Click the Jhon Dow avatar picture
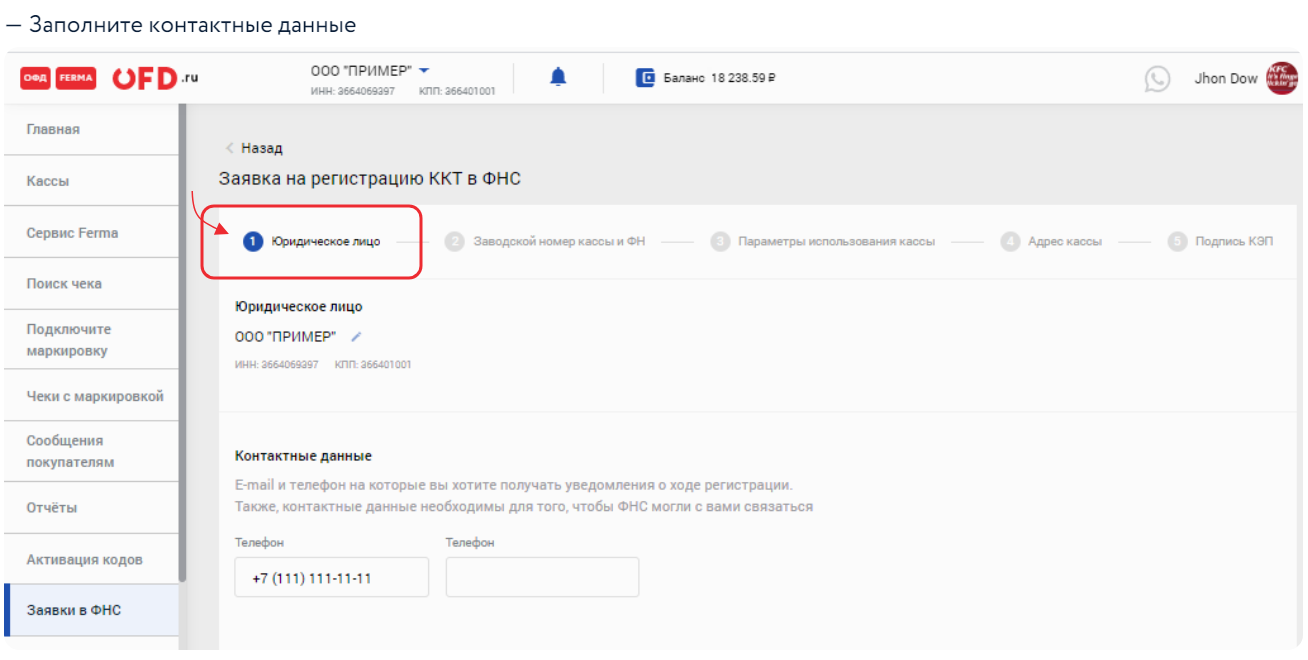This screenshot has width=1308, height=660. [1281, 78]
